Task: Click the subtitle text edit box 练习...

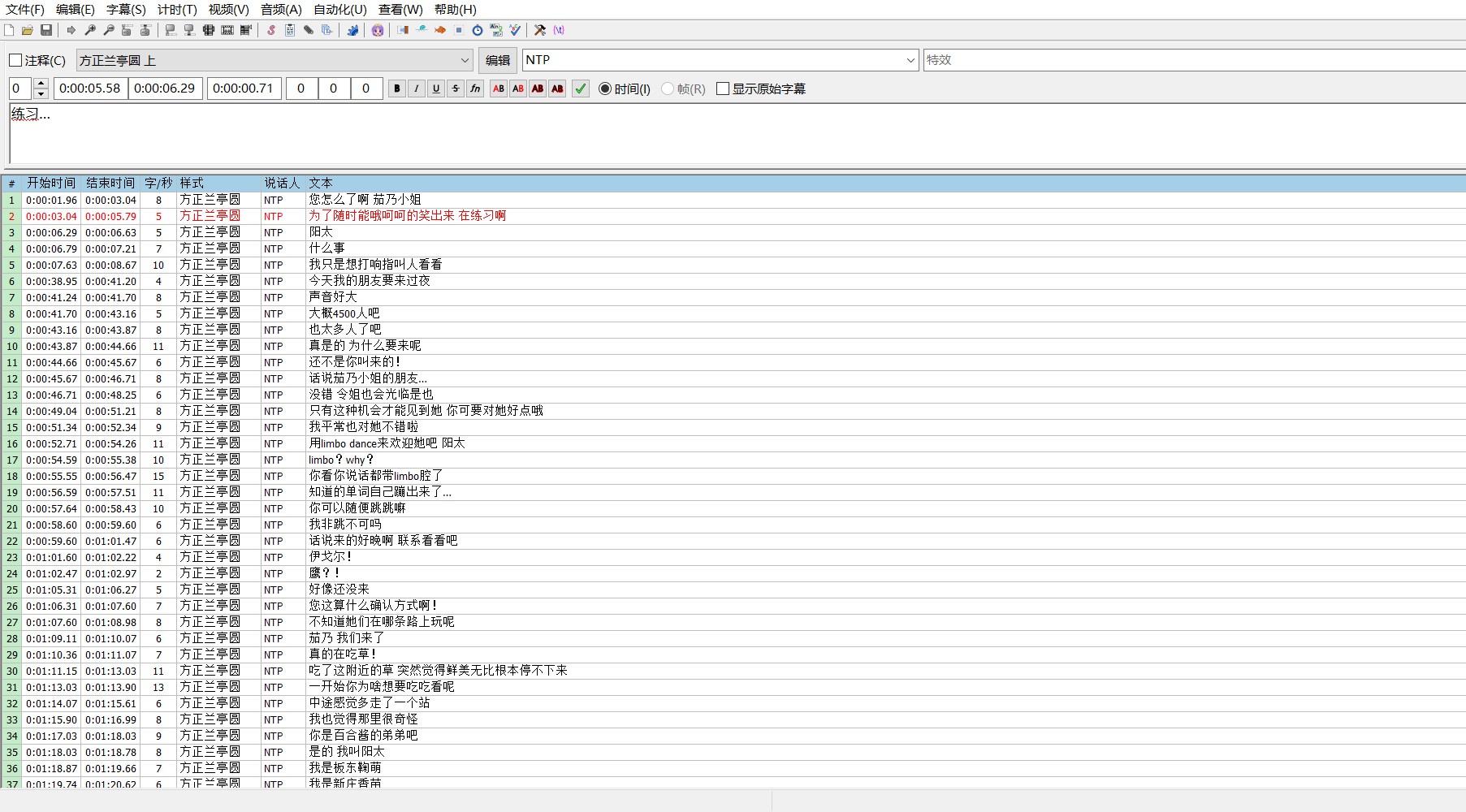Action: 737,134
